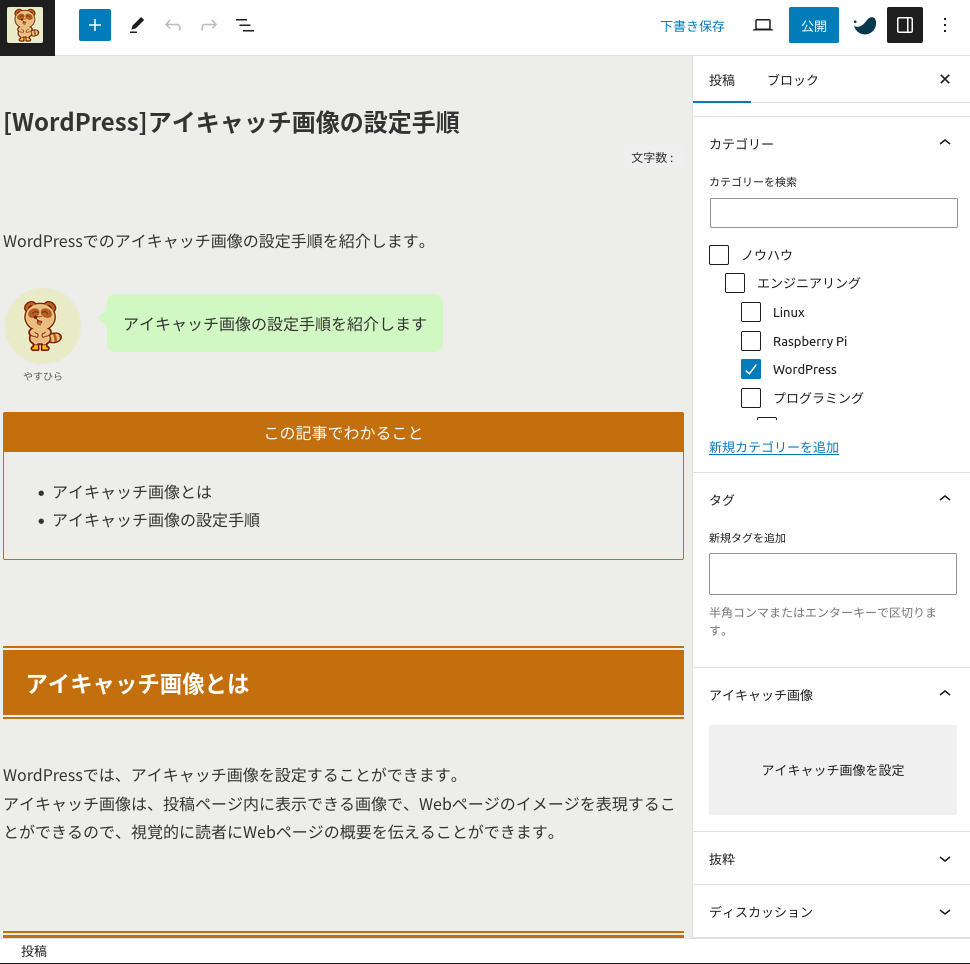Click paragraph starting WordPressでは、アイキャッチ画像を設定
The height and width of the screenshot is (964, 970).
tap(340, 804)
